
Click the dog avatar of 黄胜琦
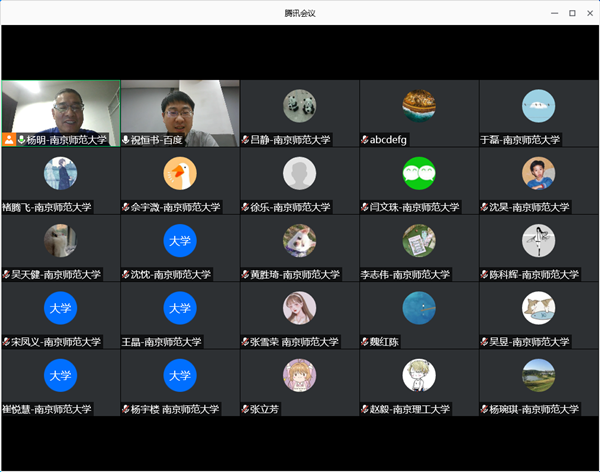pyautogui.click(x=300, y=241)
